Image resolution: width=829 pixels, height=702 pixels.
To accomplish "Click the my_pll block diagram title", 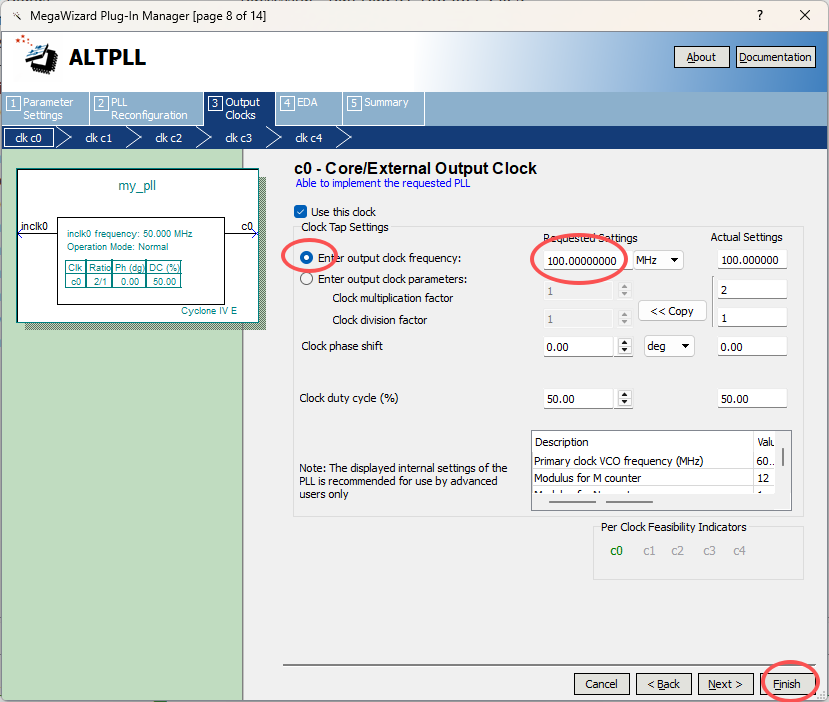I will tap(137, 186).
